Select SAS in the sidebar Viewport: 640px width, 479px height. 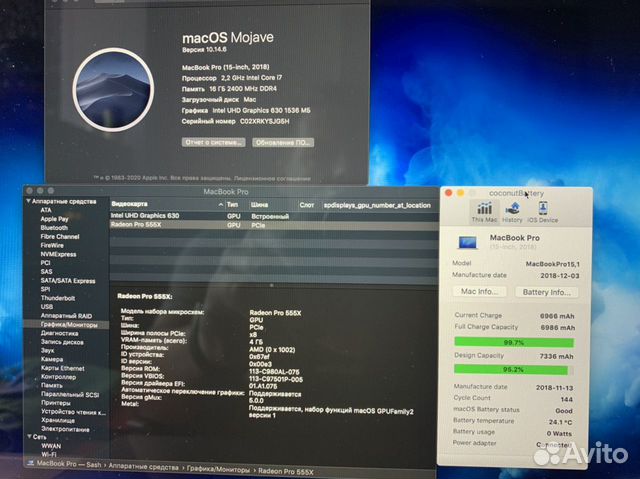tap(46, 272)
